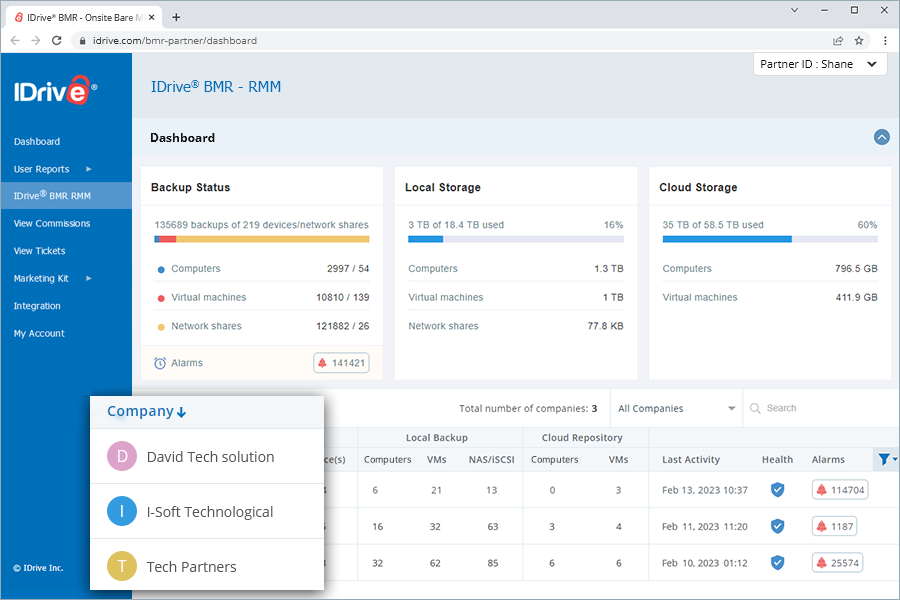Open a new browser tab
This screenshot has height=600, width=900.
(x=176, y=17)
